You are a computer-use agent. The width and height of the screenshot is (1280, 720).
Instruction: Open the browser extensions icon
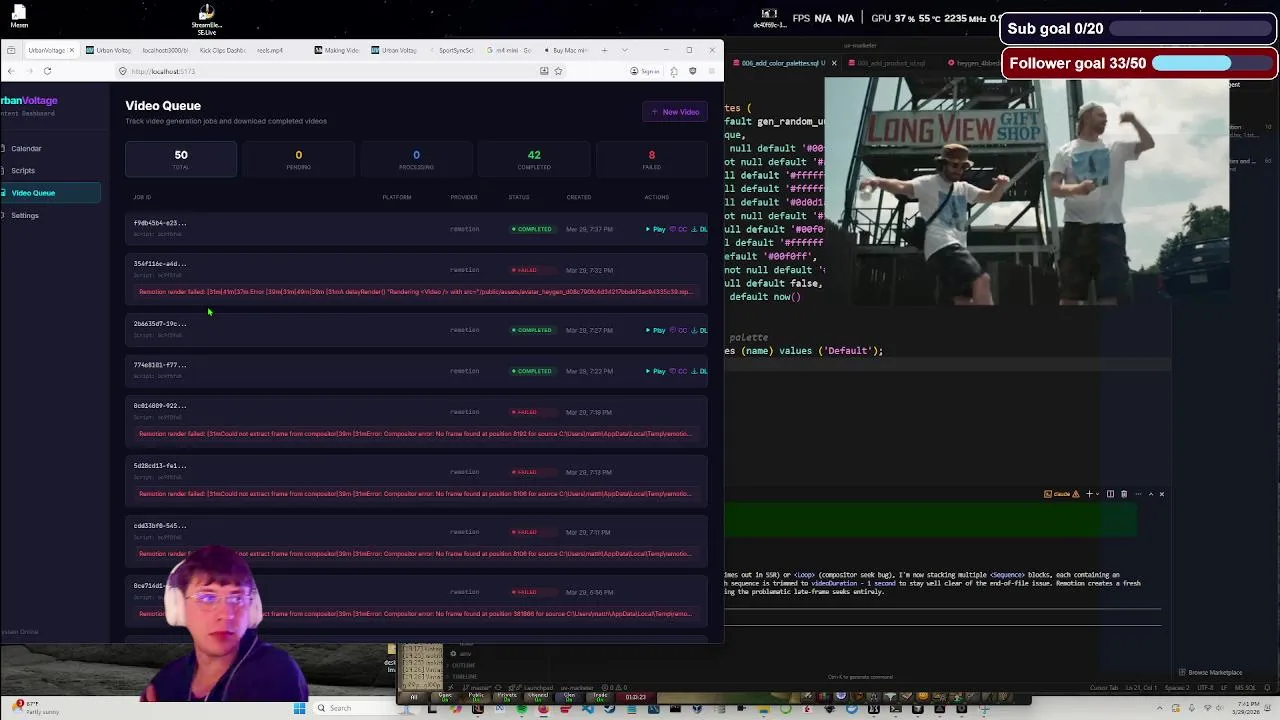coord(674,71)
